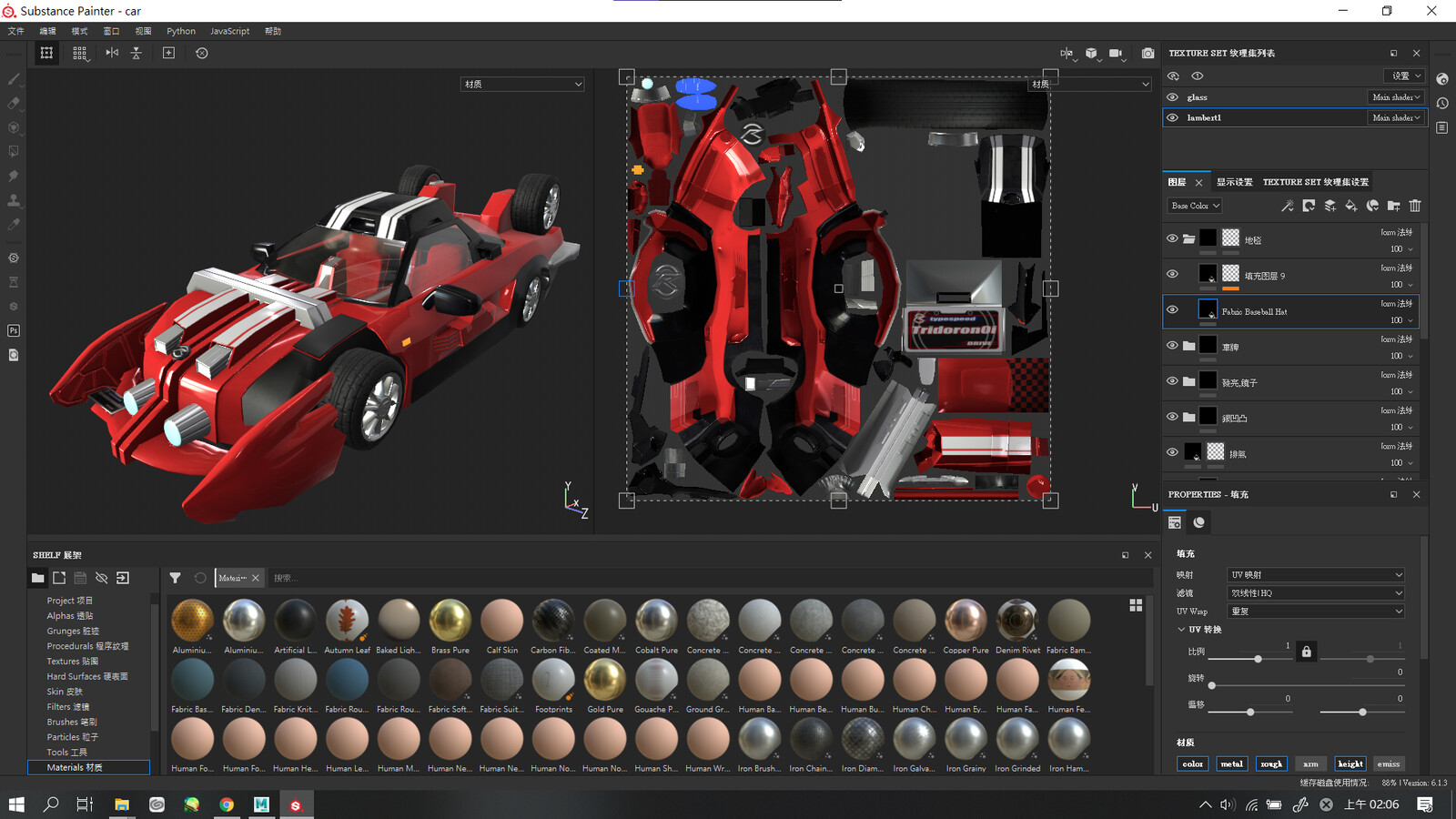The height and width of the screenshot is (819, 1456).
Task: Click the add group folder icon
Action: point(1393,207)
